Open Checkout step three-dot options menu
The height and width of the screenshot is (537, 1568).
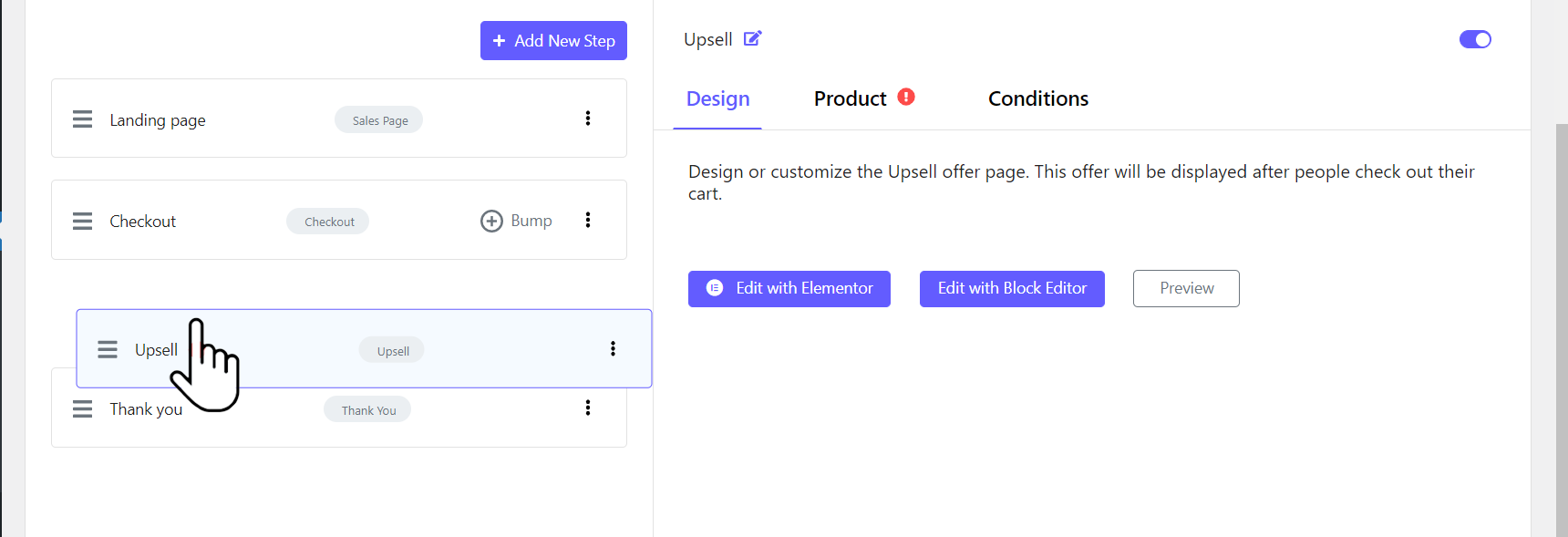click(588, 220)
